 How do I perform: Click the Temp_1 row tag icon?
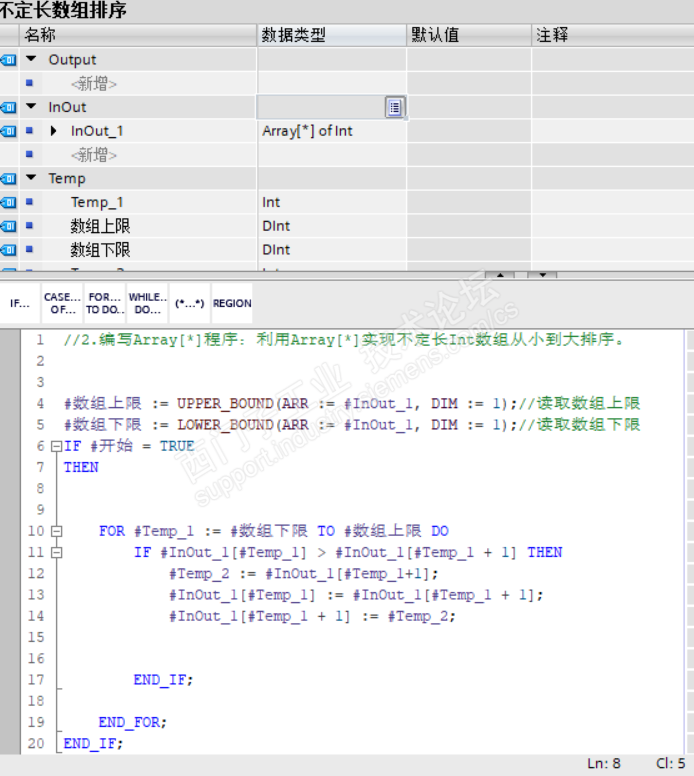point(8,202)
